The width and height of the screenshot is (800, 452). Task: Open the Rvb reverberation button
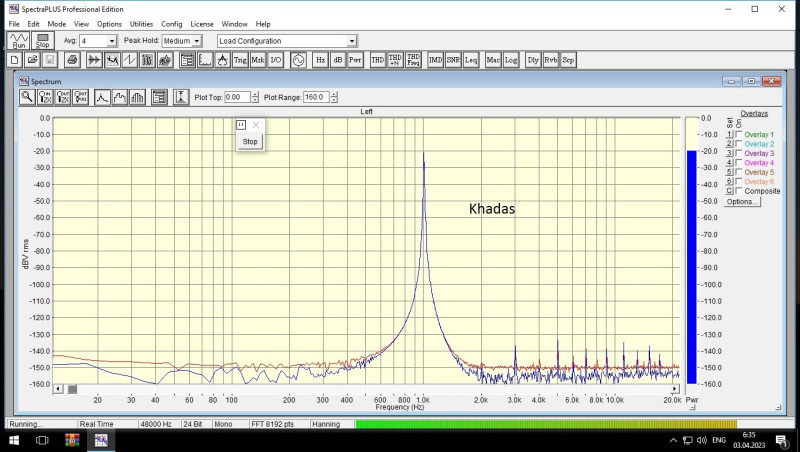pos(551,60)
